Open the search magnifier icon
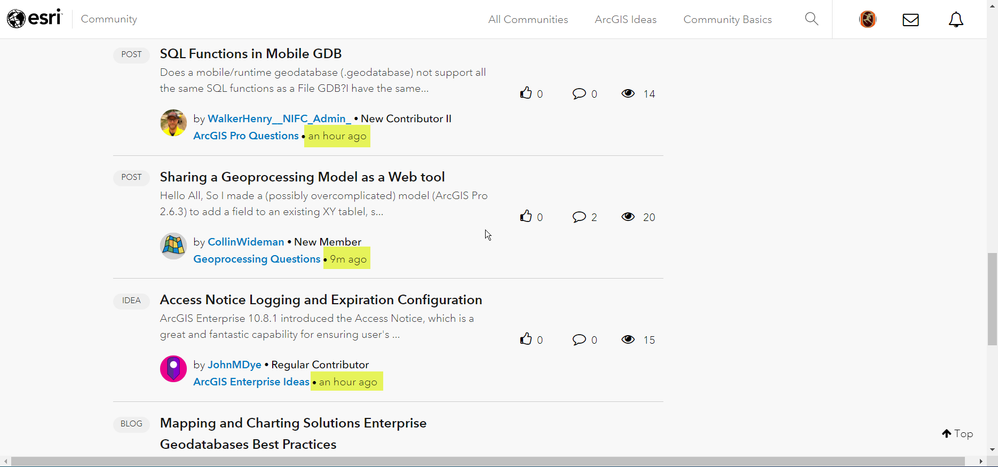The height and width of the screenshot is (467, 998). point(811,19)
